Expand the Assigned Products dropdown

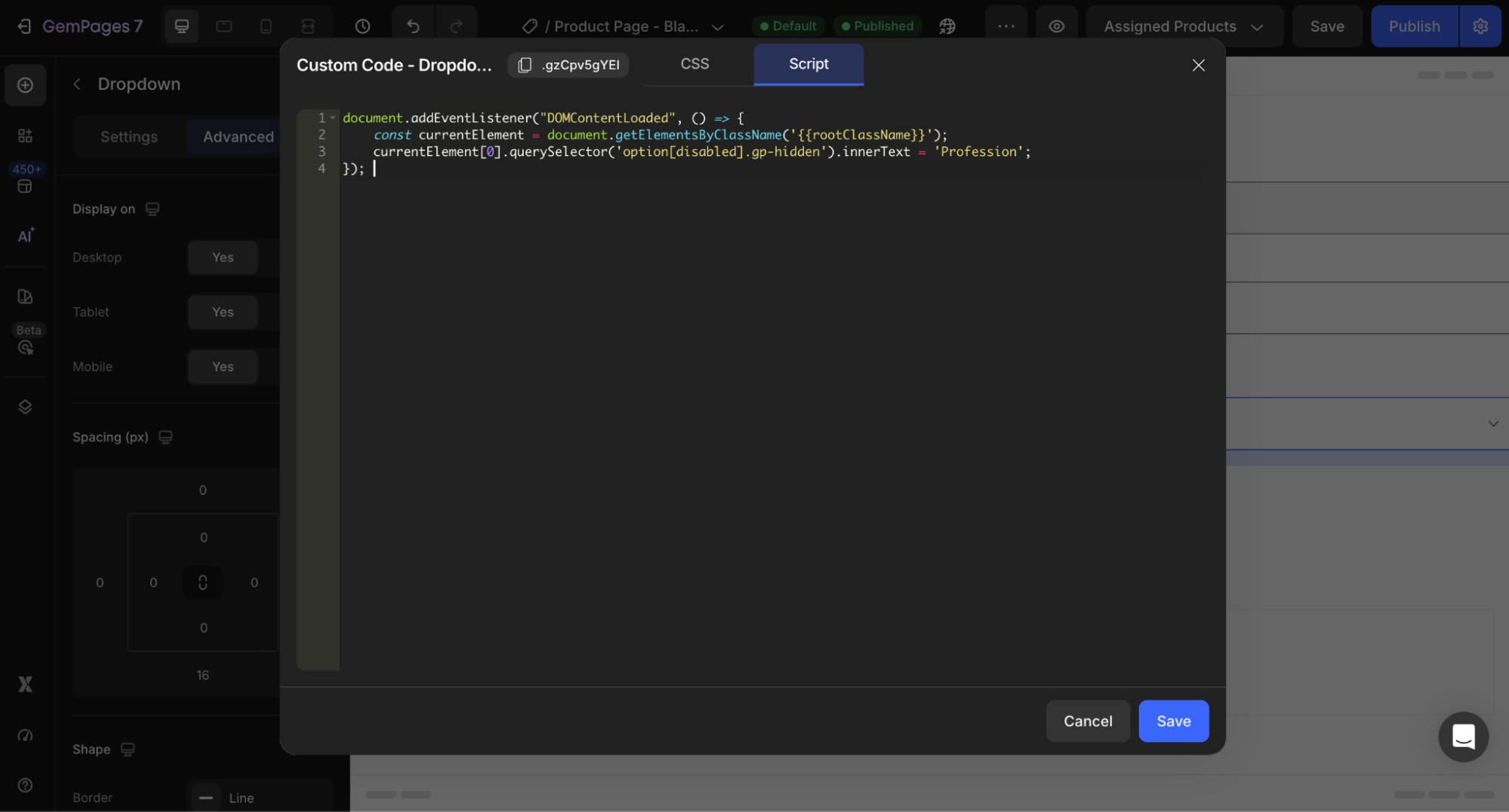(1184, 26)
